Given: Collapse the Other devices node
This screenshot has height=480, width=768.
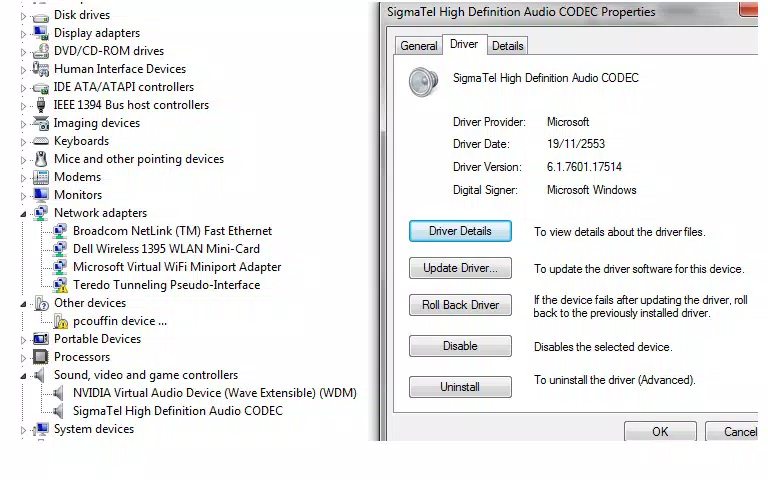Looking at the screenshot, I should click(x=23, y=304).
